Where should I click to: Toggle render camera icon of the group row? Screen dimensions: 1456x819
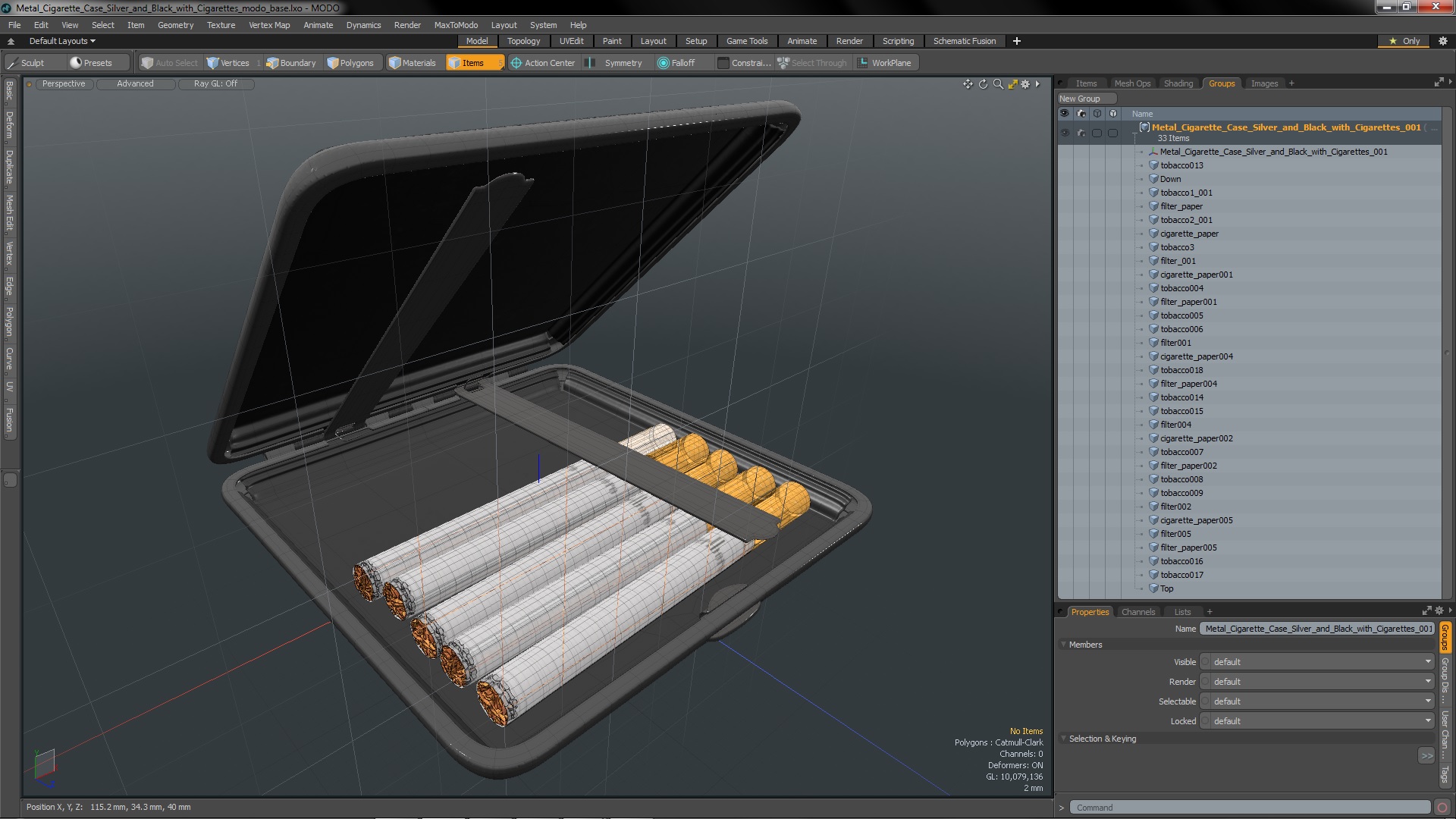[1081, 133]
